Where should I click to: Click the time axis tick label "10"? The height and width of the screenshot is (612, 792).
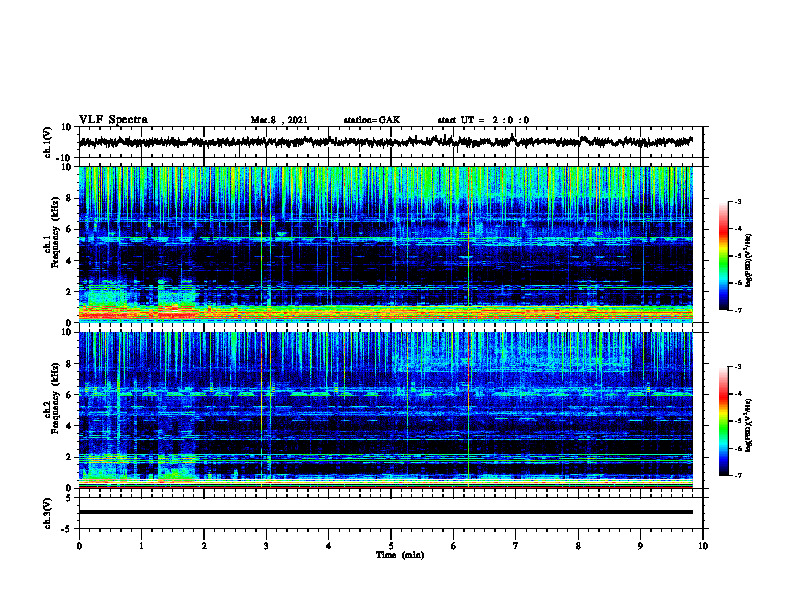pos(703,546)
